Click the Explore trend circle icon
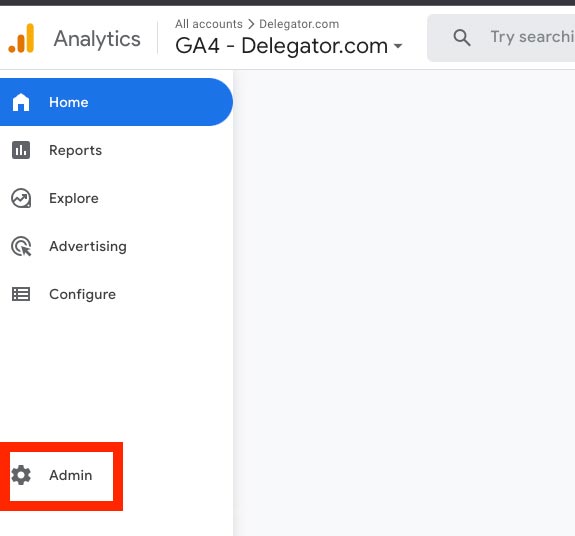The height and width of the screenshot is (536, 575). coord(21,198)
